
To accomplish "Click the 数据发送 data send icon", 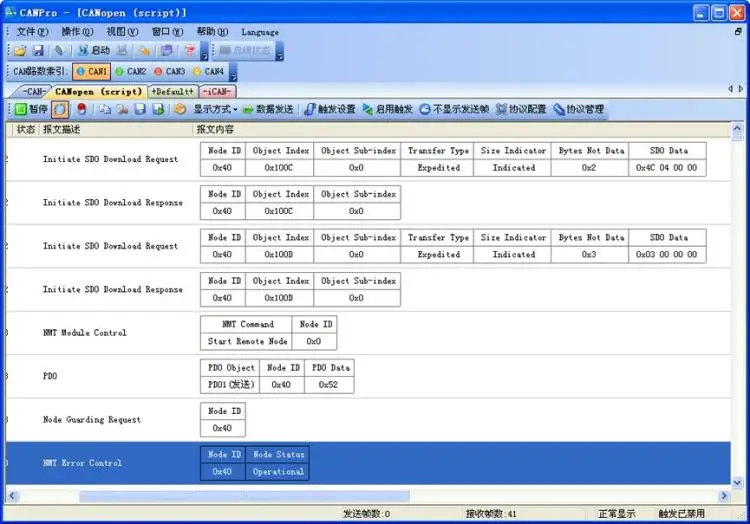I will tap(268, 109).
